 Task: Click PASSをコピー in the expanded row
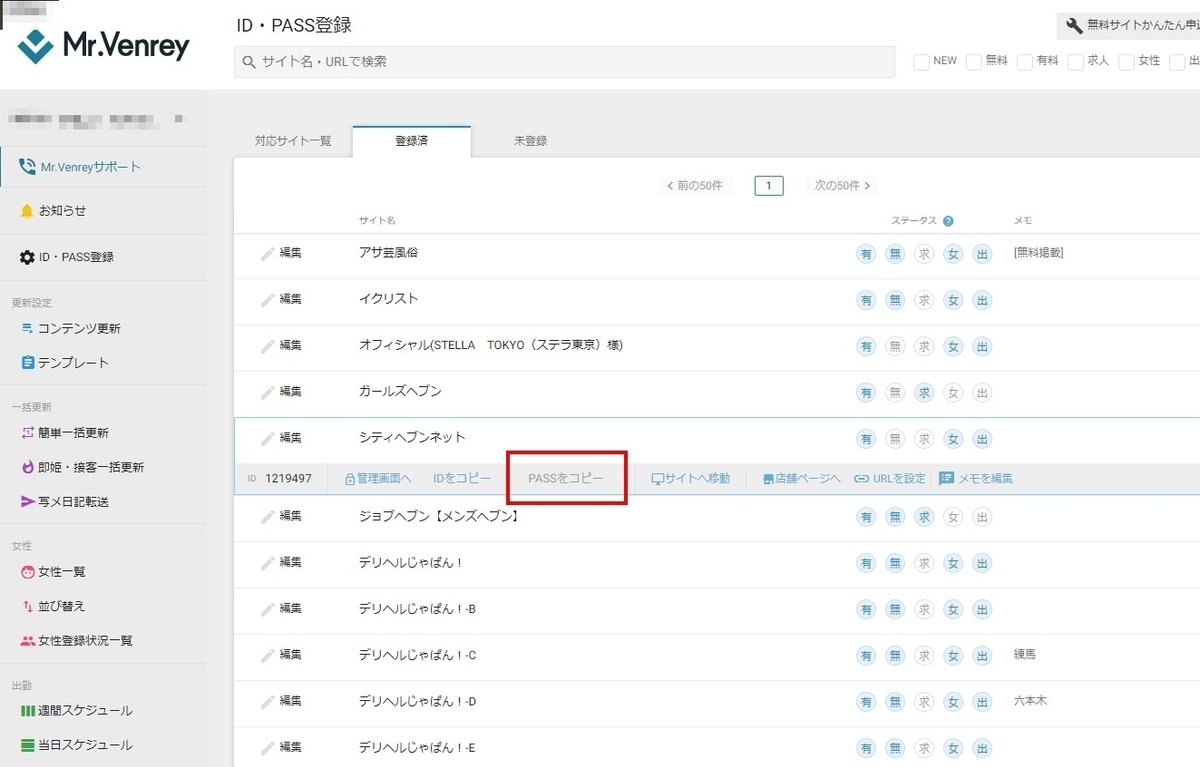(566, 479)
